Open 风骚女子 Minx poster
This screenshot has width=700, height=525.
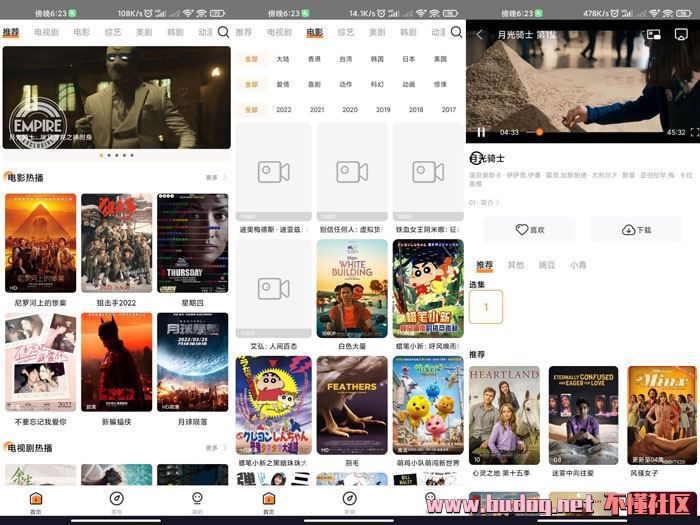pyautogui.click(x=662, y=415)
